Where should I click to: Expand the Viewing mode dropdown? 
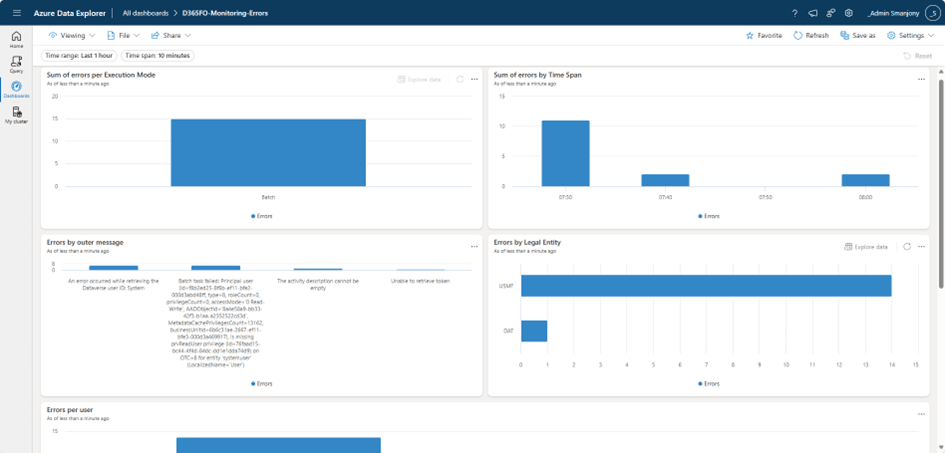tap(72, 35)
